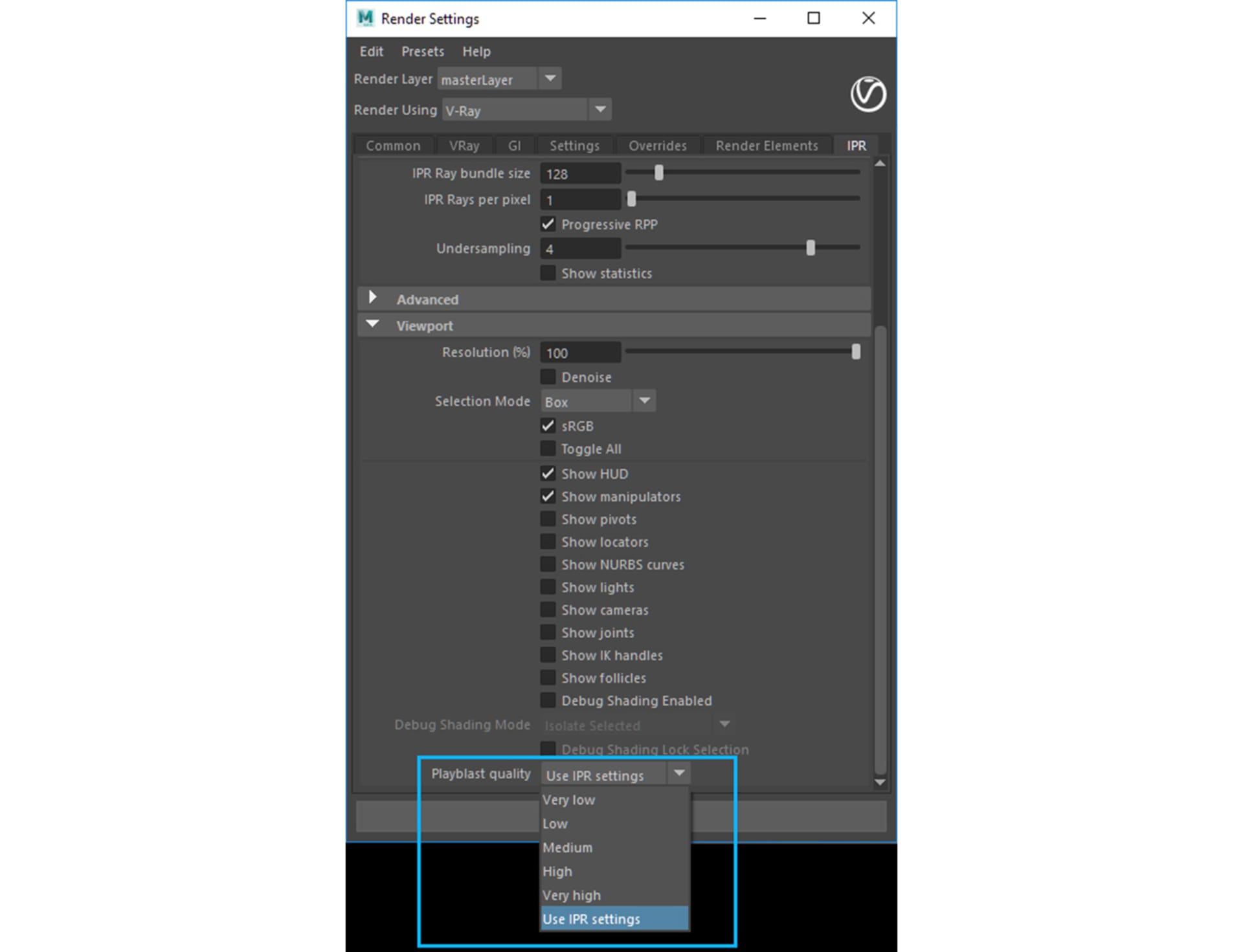Choose Very low playblast quality

[614, 800]
